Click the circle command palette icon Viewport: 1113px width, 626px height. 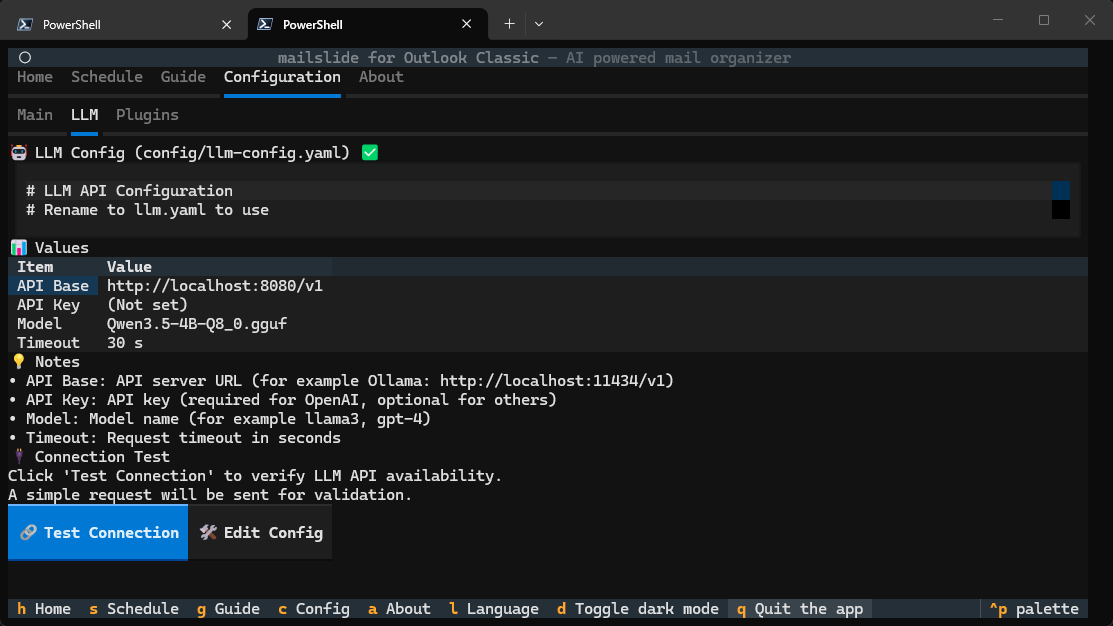click(x=25, y=58)
